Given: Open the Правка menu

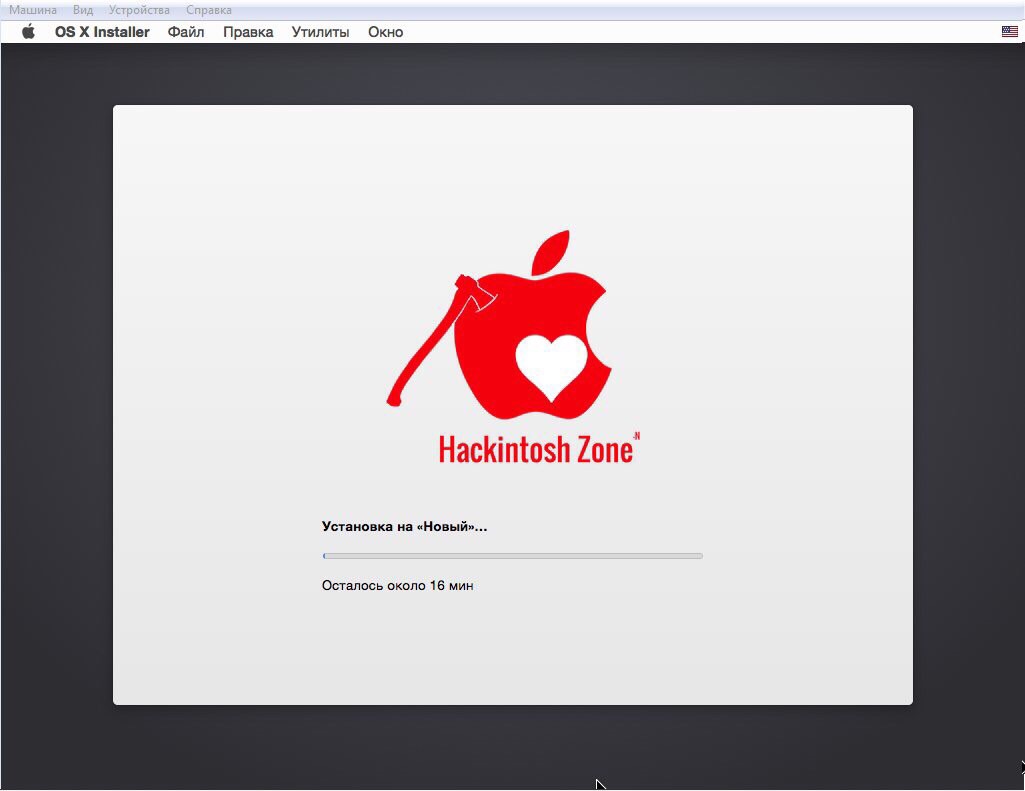Looking at the screenshot, I should click(248, 32).
